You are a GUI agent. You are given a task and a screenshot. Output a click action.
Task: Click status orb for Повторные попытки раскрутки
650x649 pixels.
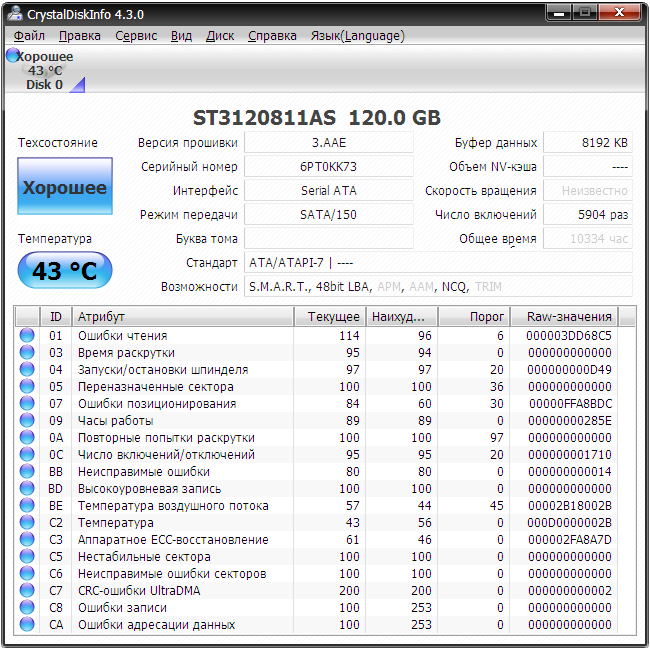coord(27,437)
